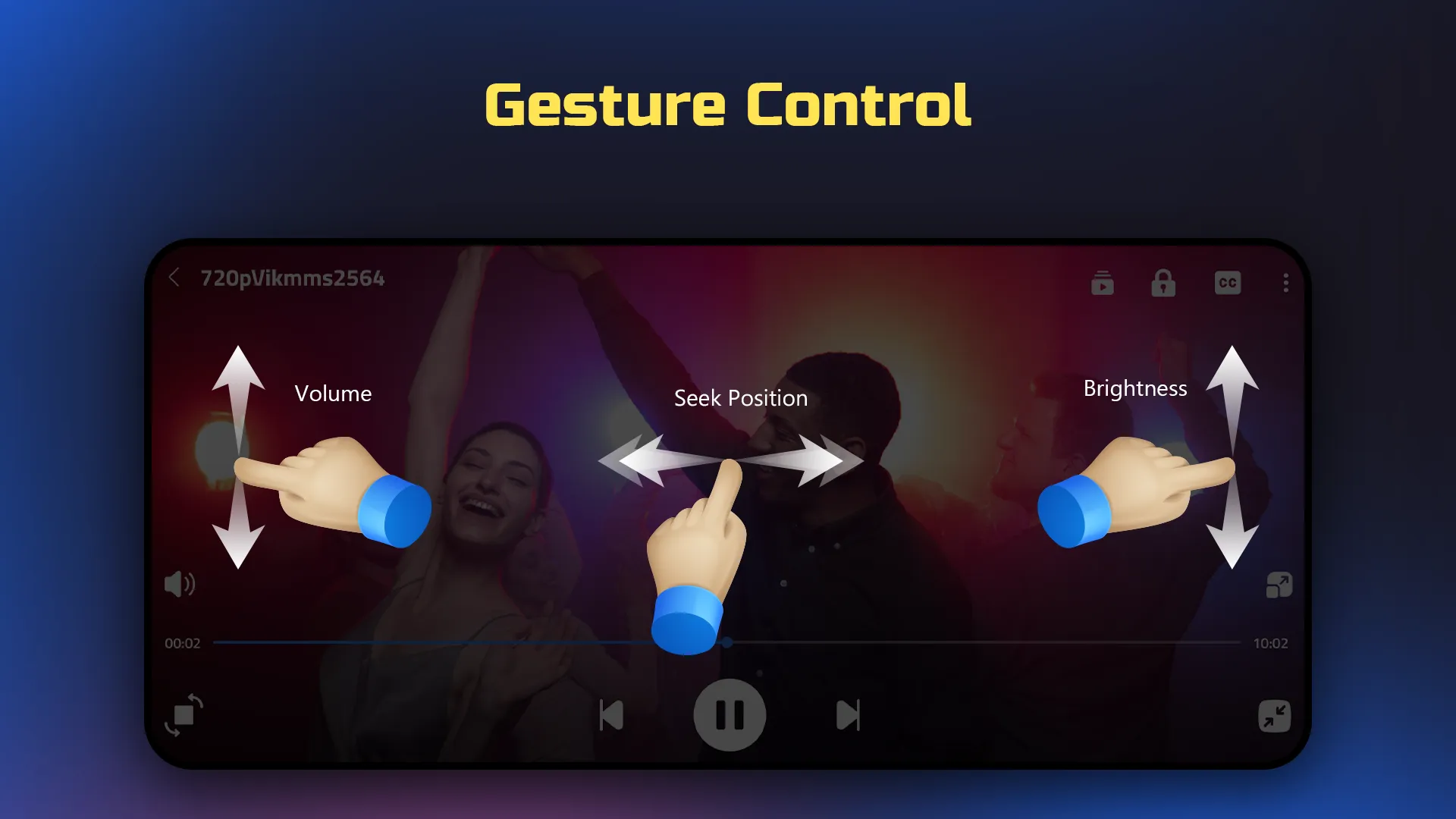The width and height of the screenshot is (1456, 819).
Task: Drag the video progress bar slider
Action: [x=728, y=643]
